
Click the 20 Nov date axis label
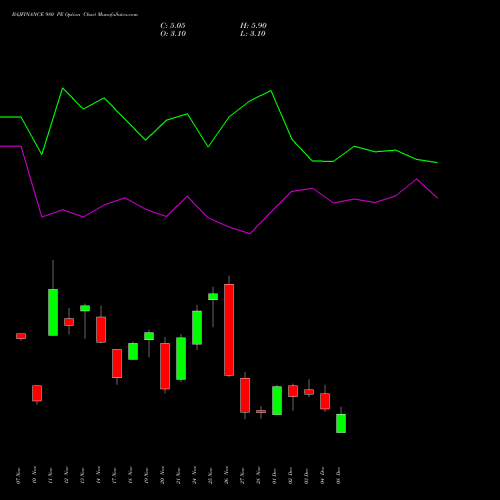(162, 475)
